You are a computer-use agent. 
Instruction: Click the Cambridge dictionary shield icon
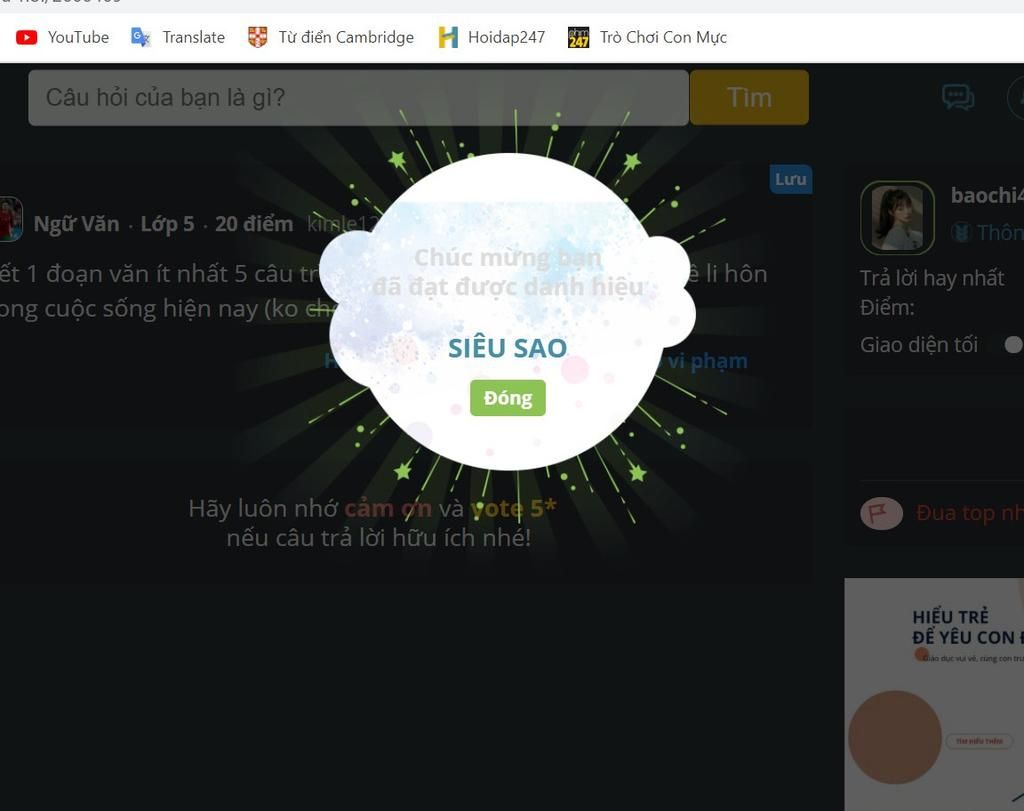click(x=257, y=37)
